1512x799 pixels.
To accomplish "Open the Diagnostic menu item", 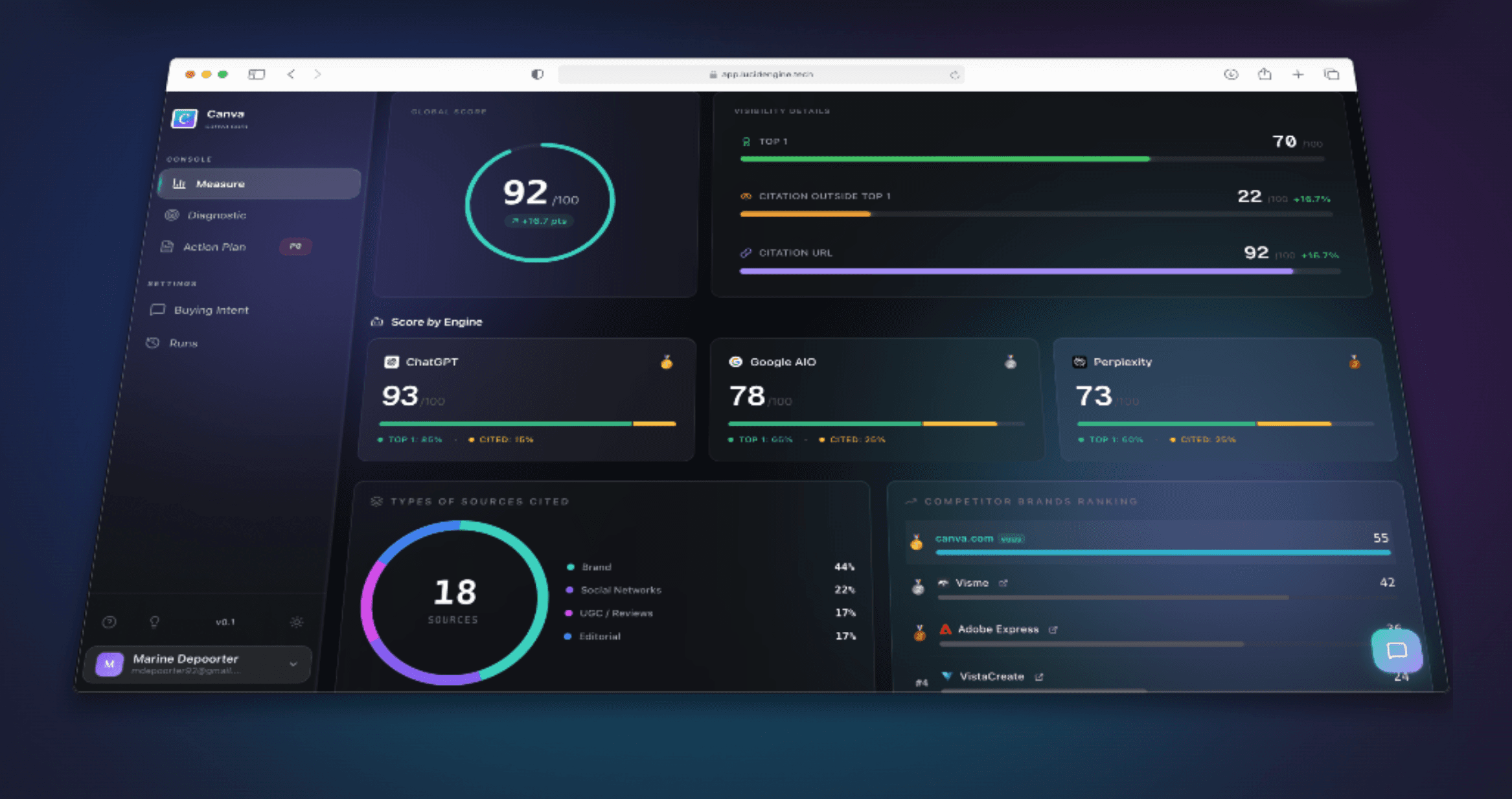I will pos(216,215).
